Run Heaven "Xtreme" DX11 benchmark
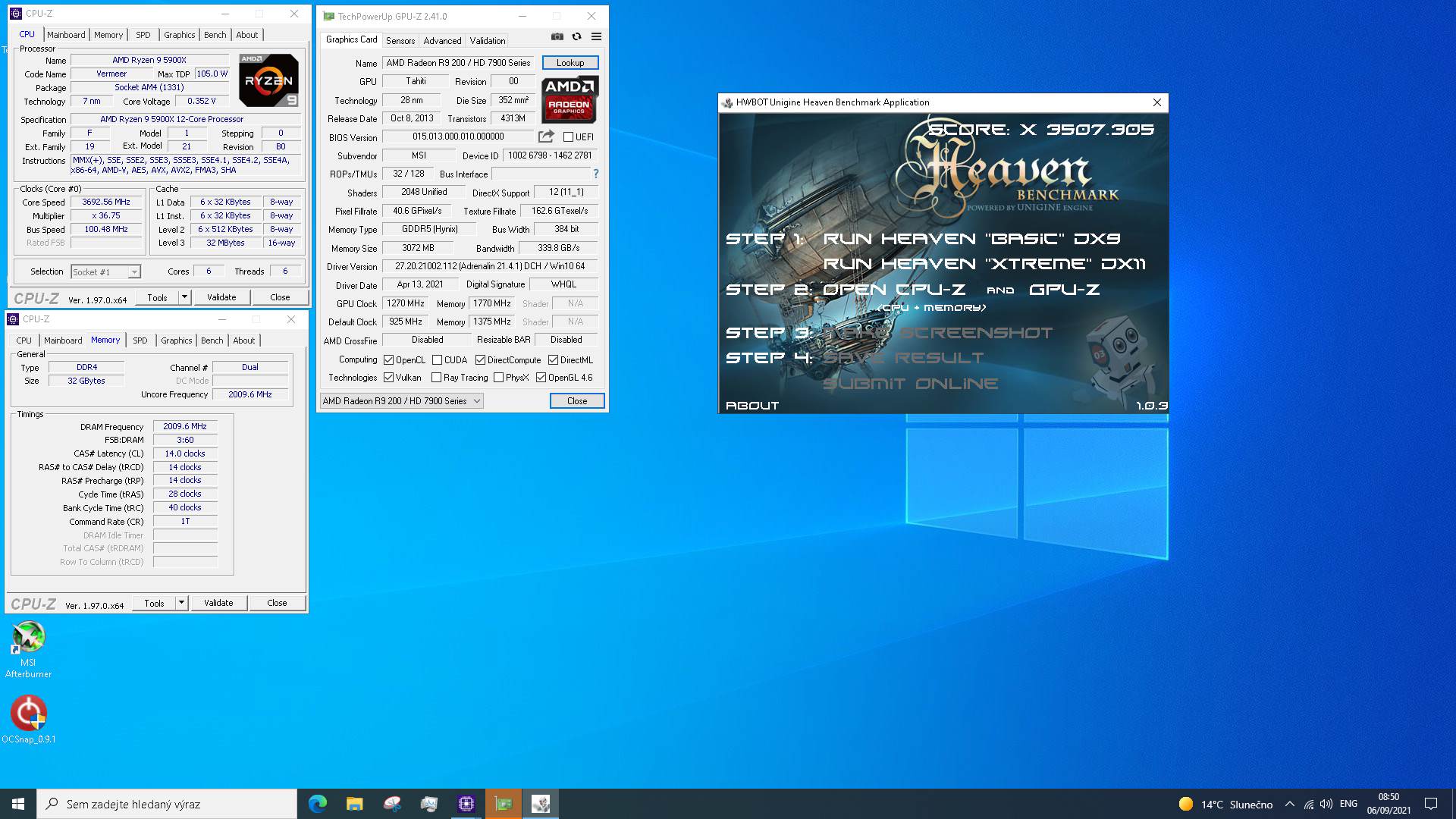 coord(984,264)
